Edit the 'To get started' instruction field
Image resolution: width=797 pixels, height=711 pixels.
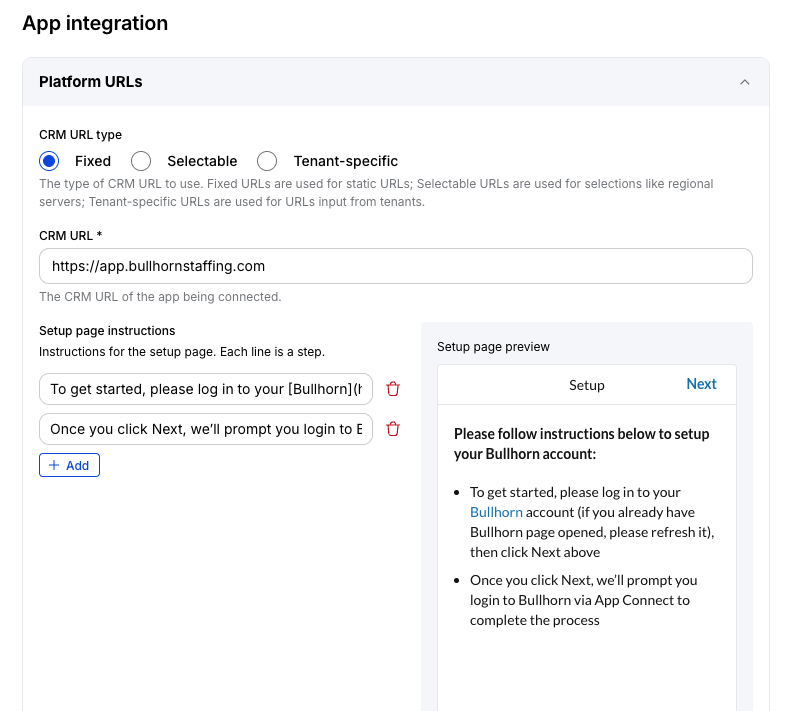click(x=205, y=389)
